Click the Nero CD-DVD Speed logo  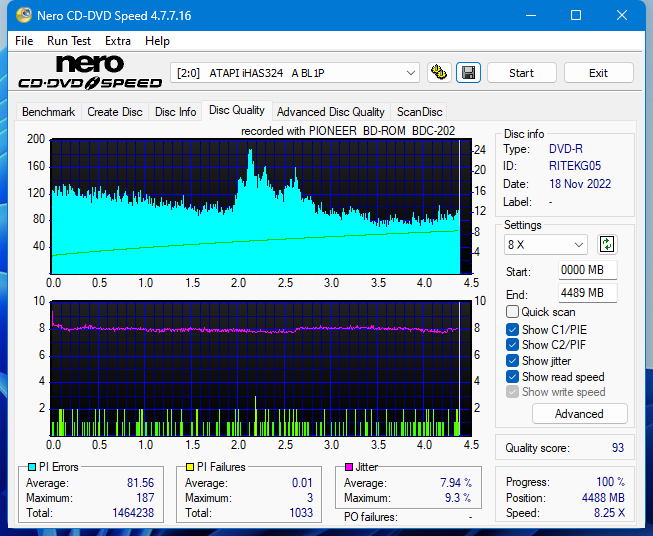90,73
